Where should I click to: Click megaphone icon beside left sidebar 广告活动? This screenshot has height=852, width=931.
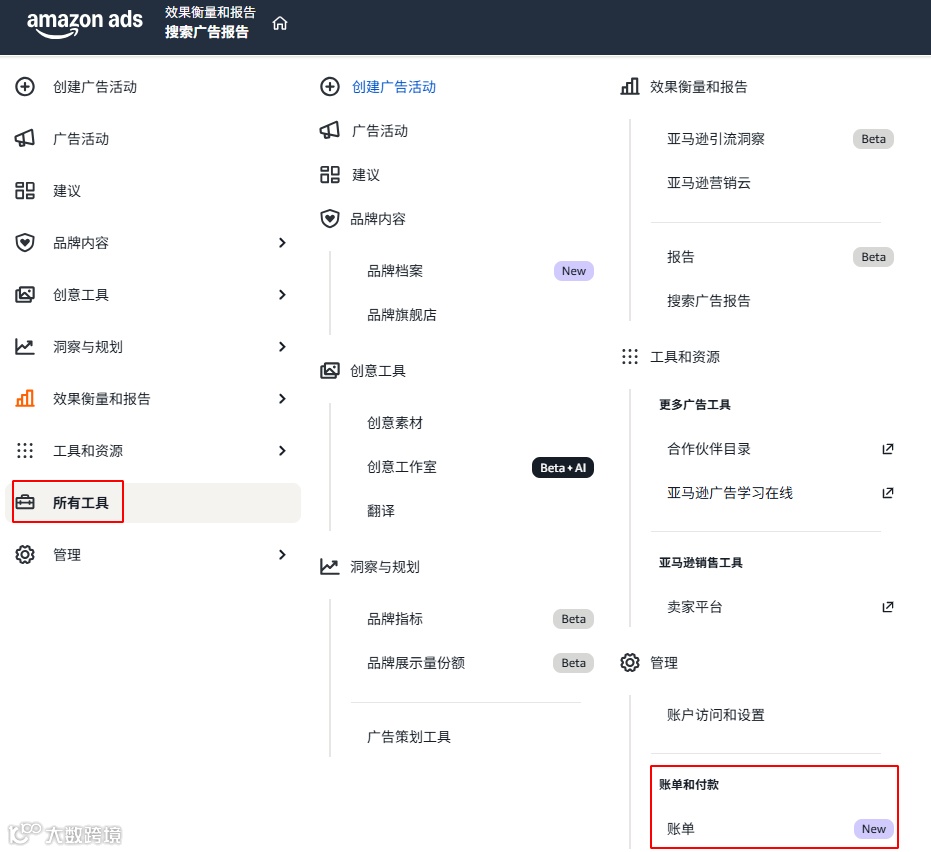coord(25,138)
